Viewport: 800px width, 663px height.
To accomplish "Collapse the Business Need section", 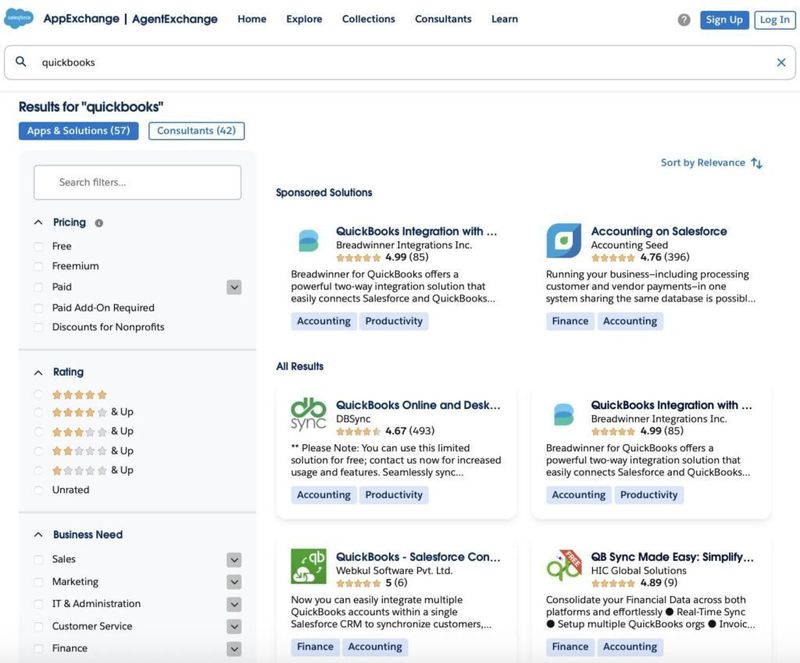I will (38, 535).
